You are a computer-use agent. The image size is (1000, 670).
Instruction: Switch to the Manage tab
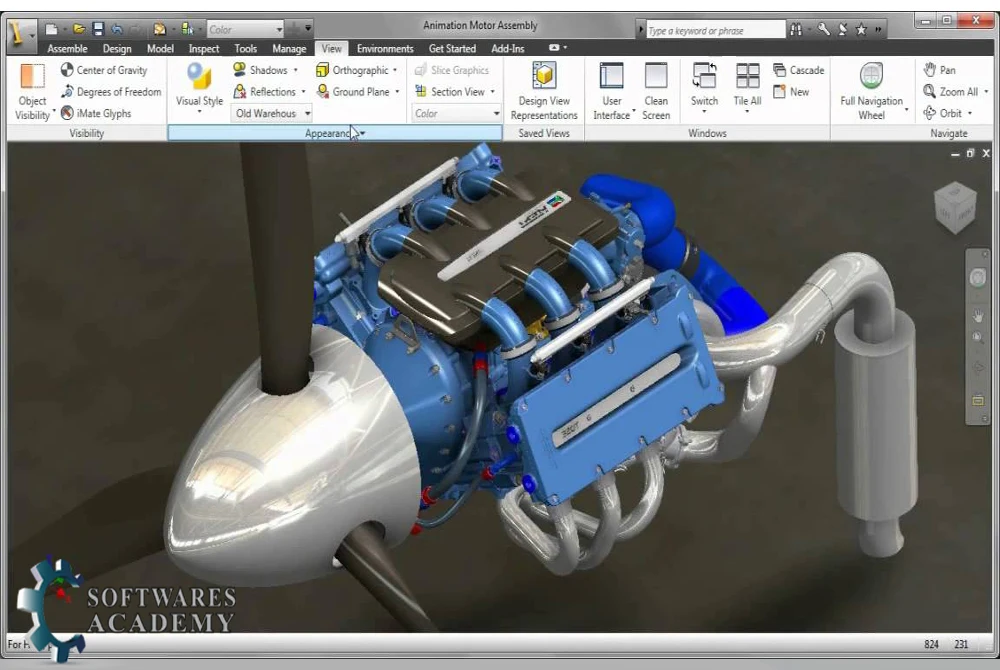pyautogui.click(x=289, y=48)
